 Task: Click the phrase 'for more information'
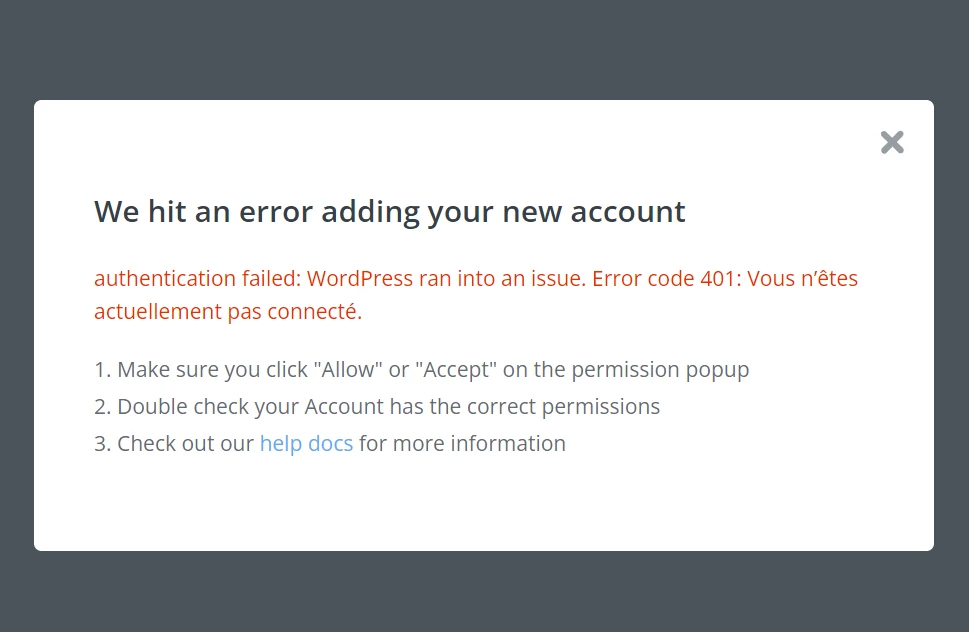(460, 443)
